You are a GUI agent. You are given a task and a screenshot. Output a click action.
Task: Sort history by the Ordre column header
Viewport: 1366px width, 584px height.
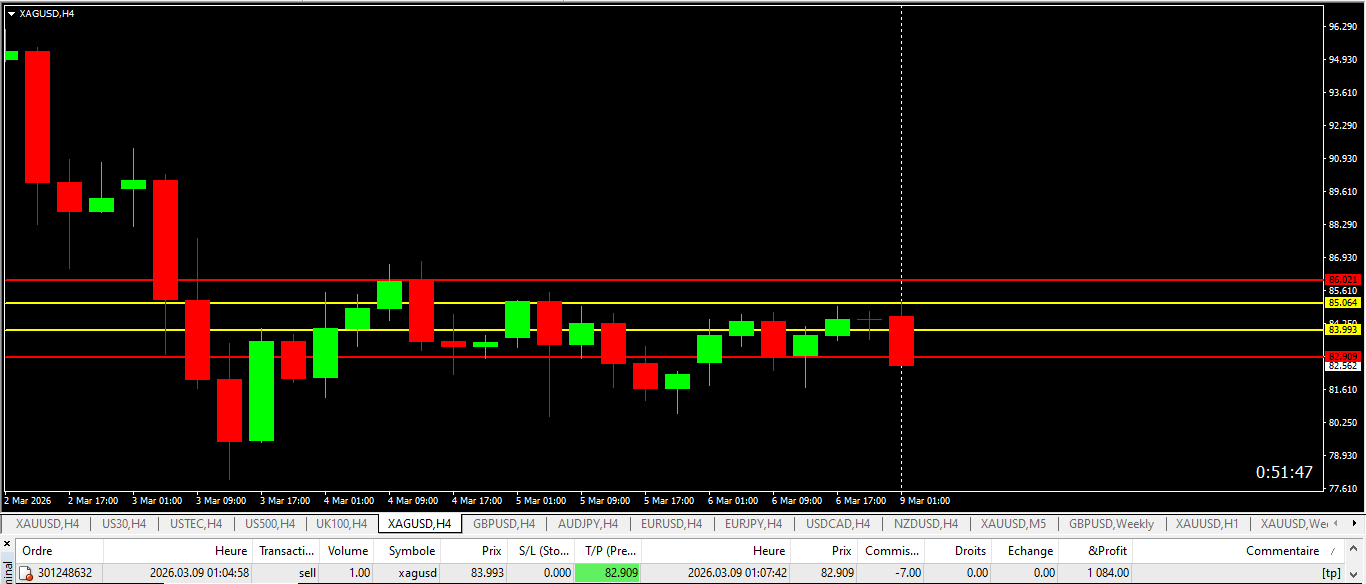(x=61, y=551)
